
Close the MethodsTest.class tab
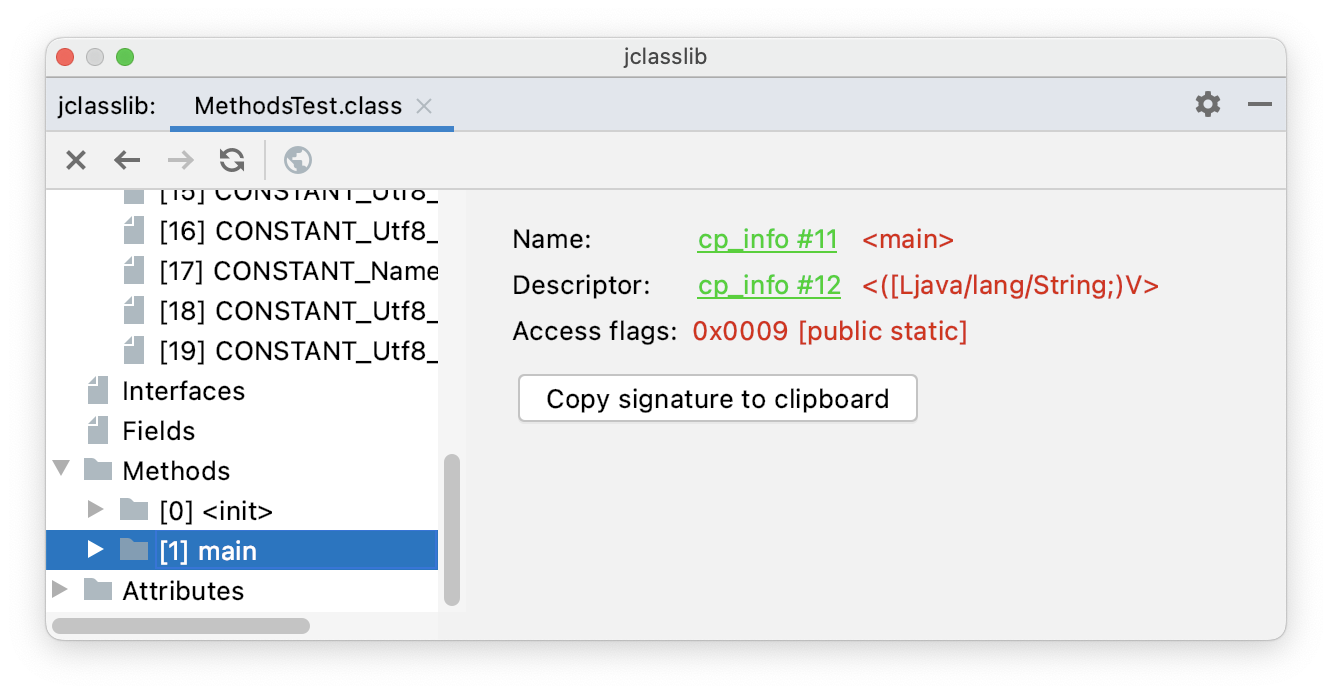click(x=424, y=106)
